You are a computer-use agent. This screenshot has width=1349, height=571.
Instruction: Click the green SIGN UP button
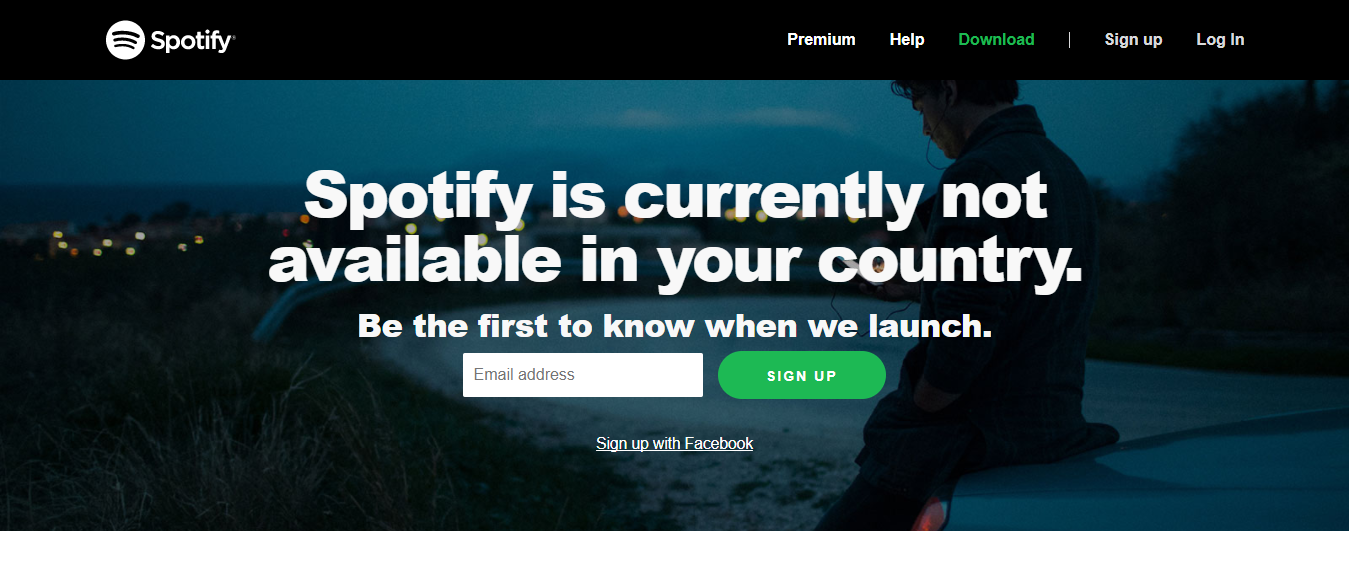802,375
